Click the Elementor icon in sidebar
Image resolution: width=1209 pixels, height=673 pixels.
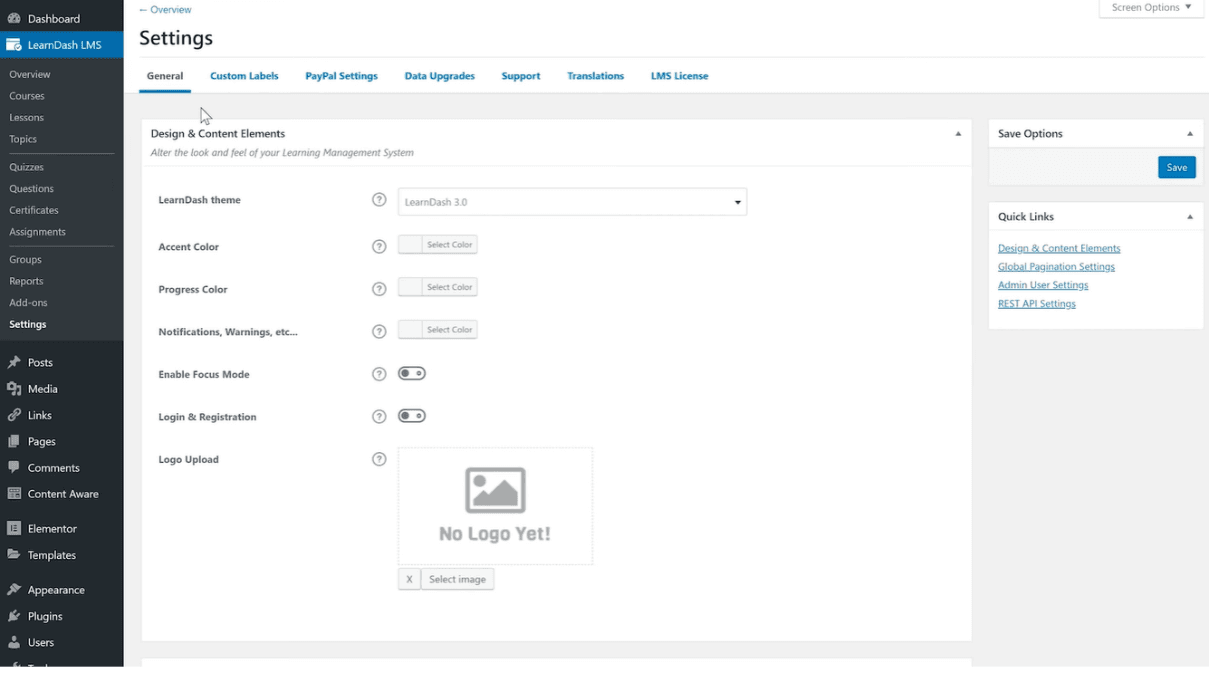pyautogui.click(x=14, y=529)
